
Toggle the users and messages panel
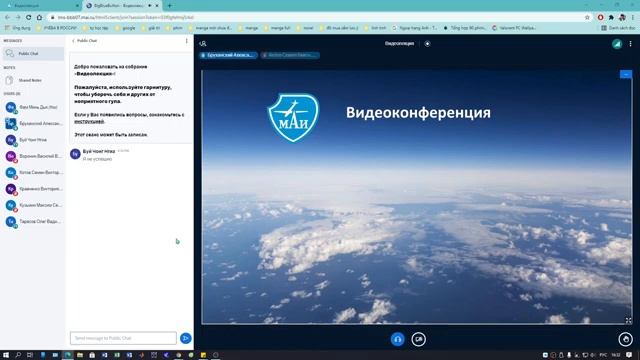[203, 44]
